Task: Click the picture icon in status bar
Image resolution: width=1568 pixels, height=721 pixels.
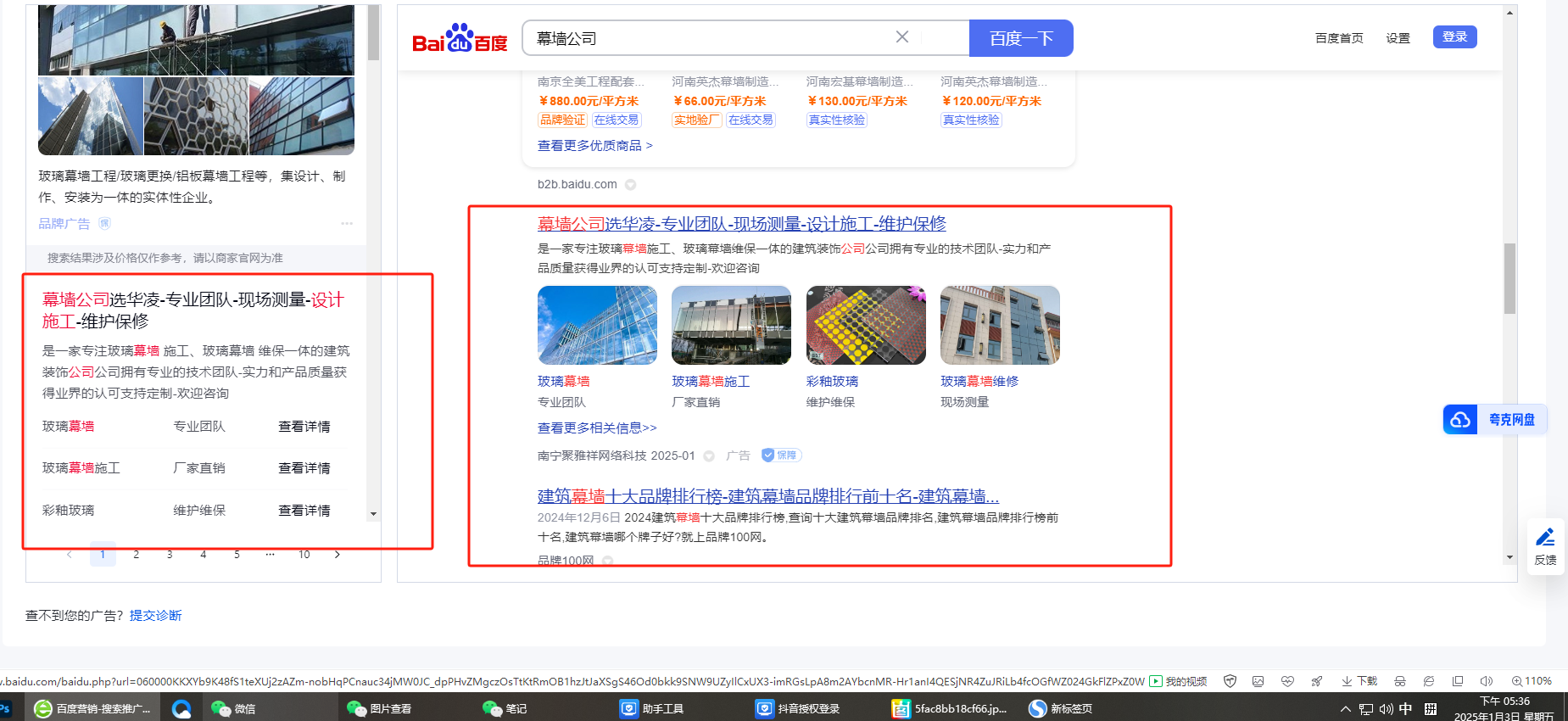Action: 1258,681
